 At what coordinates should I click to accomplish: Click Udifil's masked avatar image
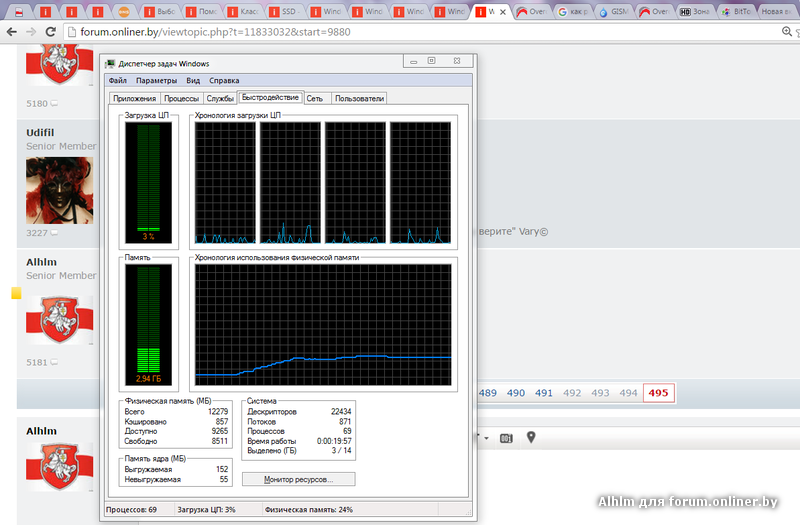click(x=61, y=190)
